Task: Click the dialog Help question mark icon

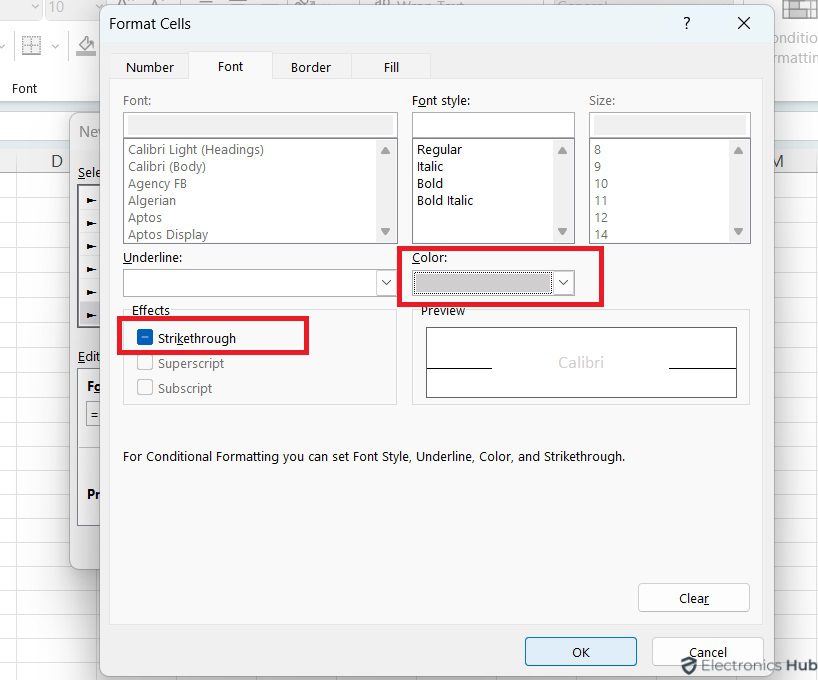Action: tap(687, 23)
